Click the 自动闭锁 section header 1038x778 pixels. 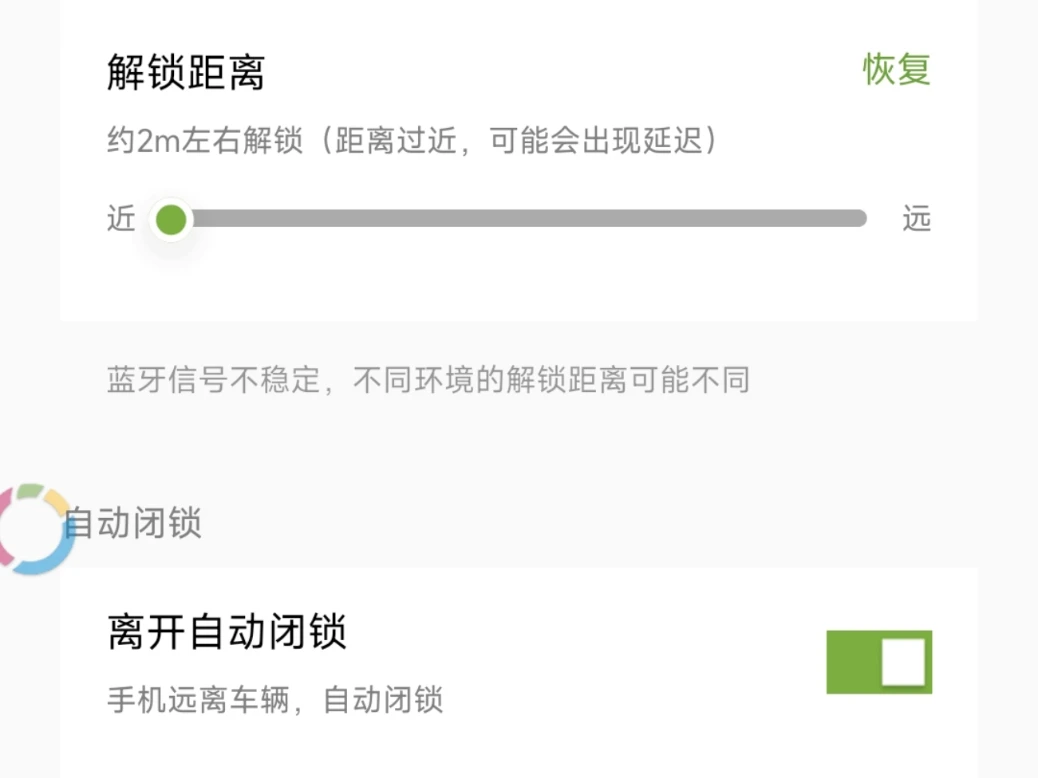(134, 523)
